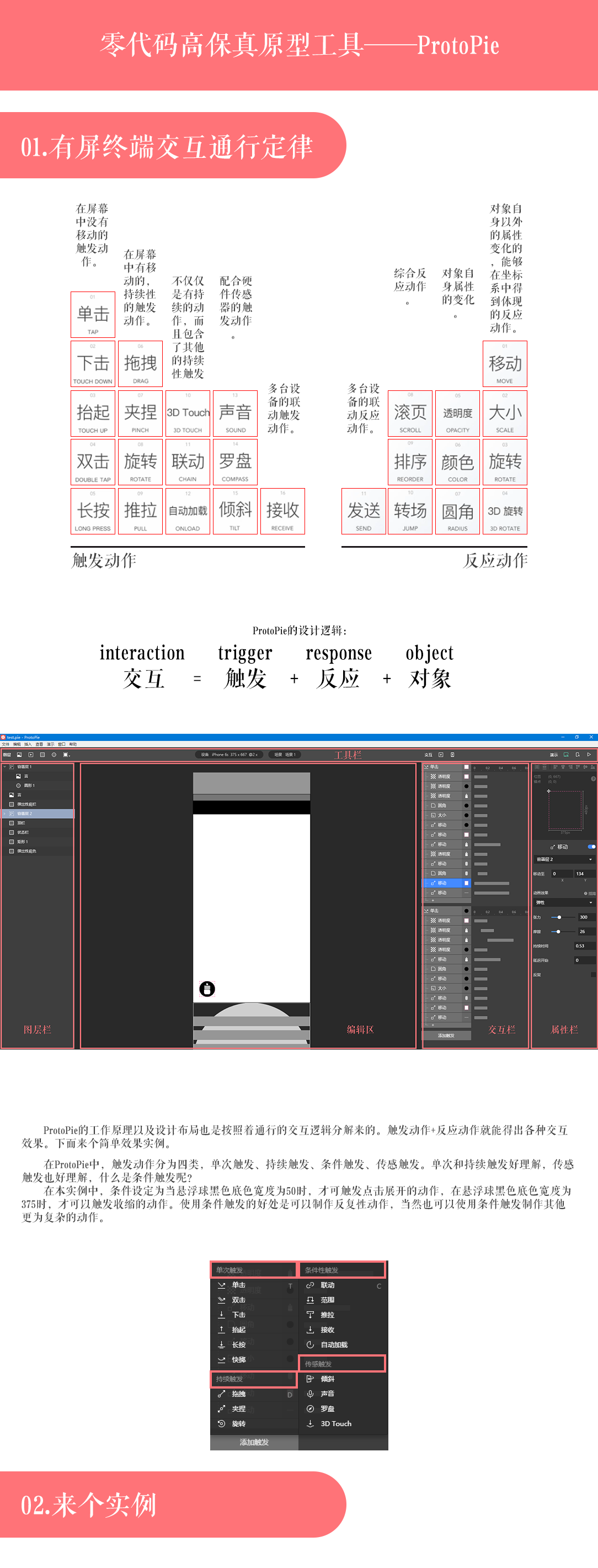Choose the 长按 long-press icon in trigger menu
Screen dimensions: 598x1568
tap(221, 1344)
